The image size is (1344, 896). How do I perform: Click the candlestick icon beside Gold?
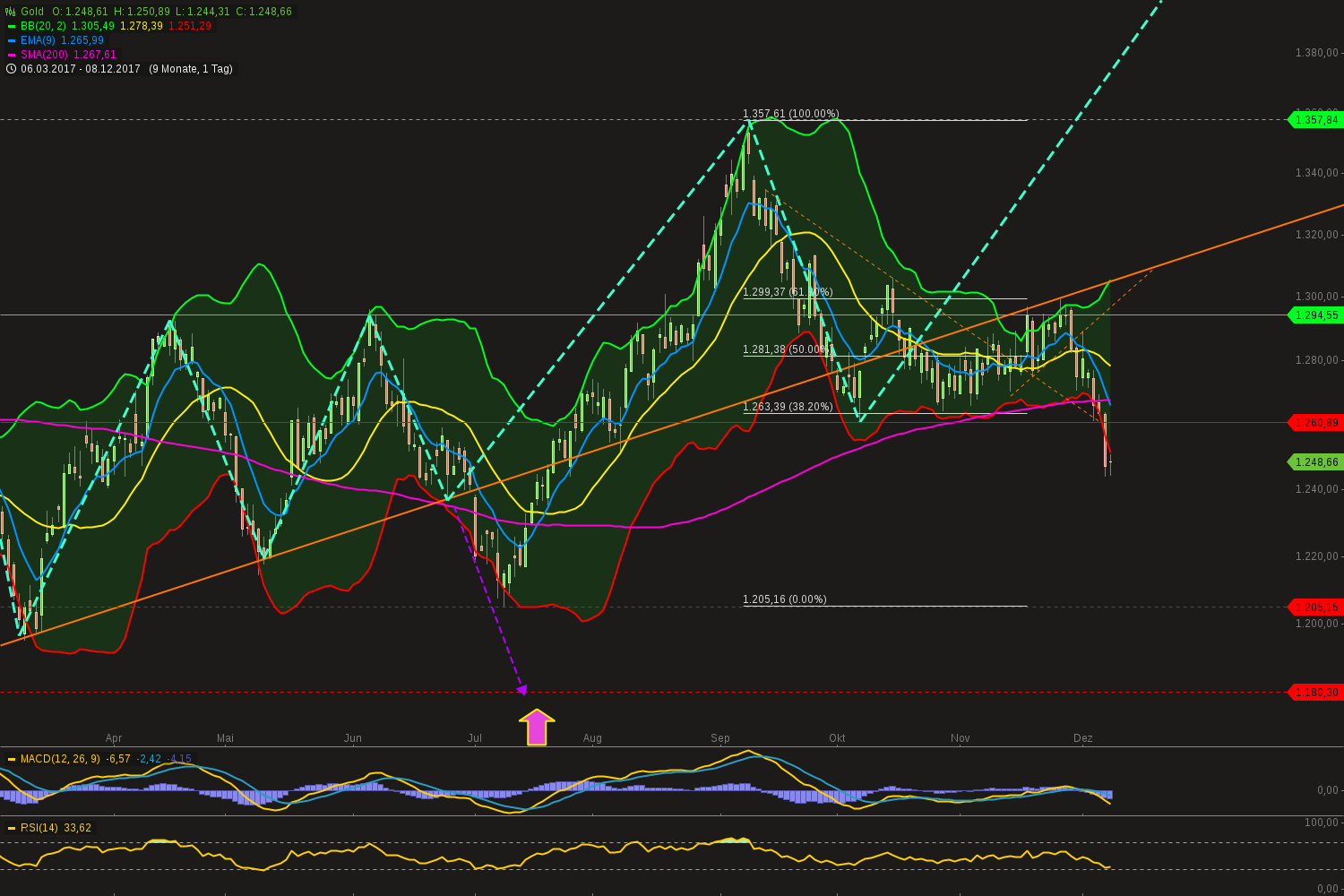pos(11,12)
